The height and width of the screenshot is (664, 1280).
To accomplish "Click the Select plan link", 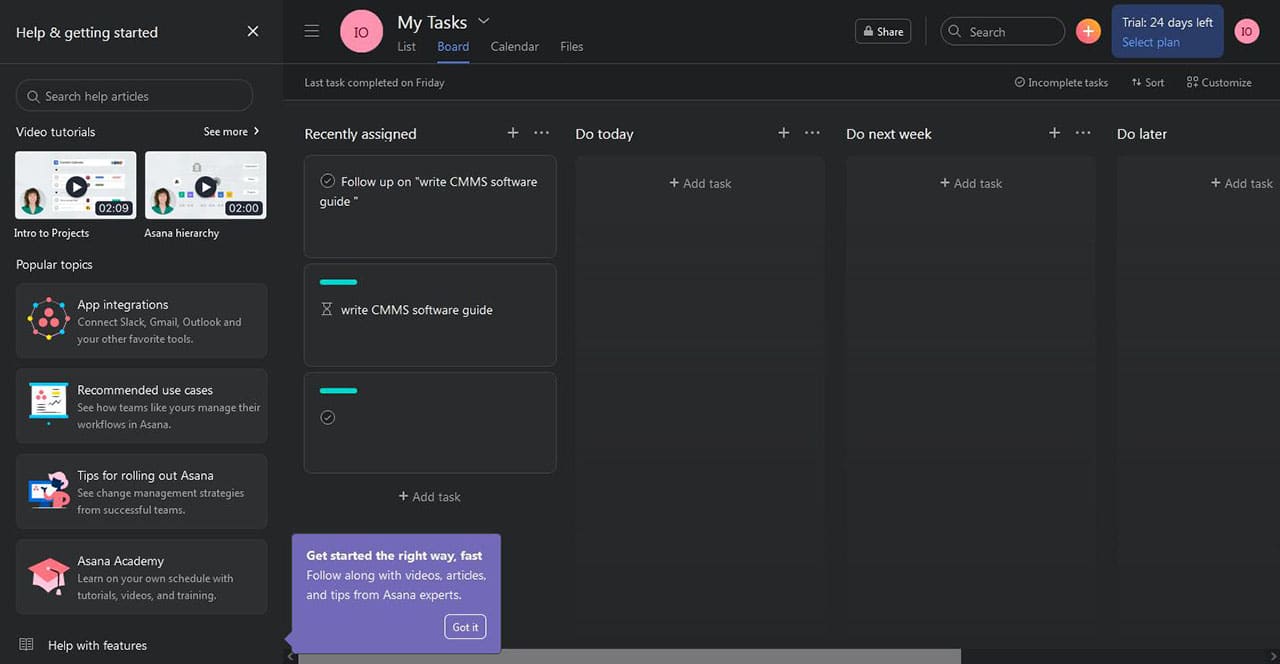I will pyautogui.click(x=1150, y=42).
